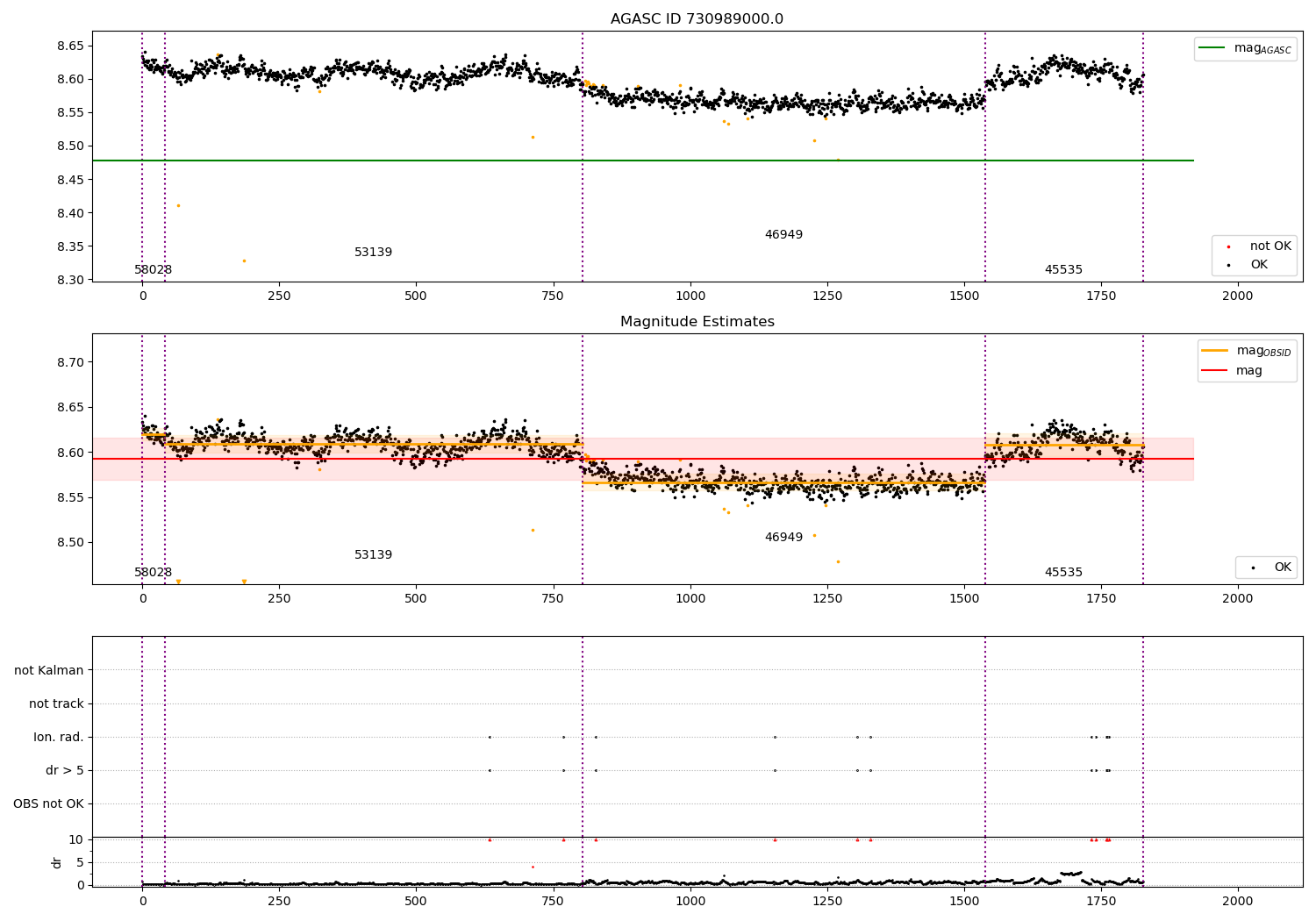The image size is (1316, 921).
Task: Click obsid label 45535 in middle plot
Action: pyautogui.click(x=1063, y=573)
